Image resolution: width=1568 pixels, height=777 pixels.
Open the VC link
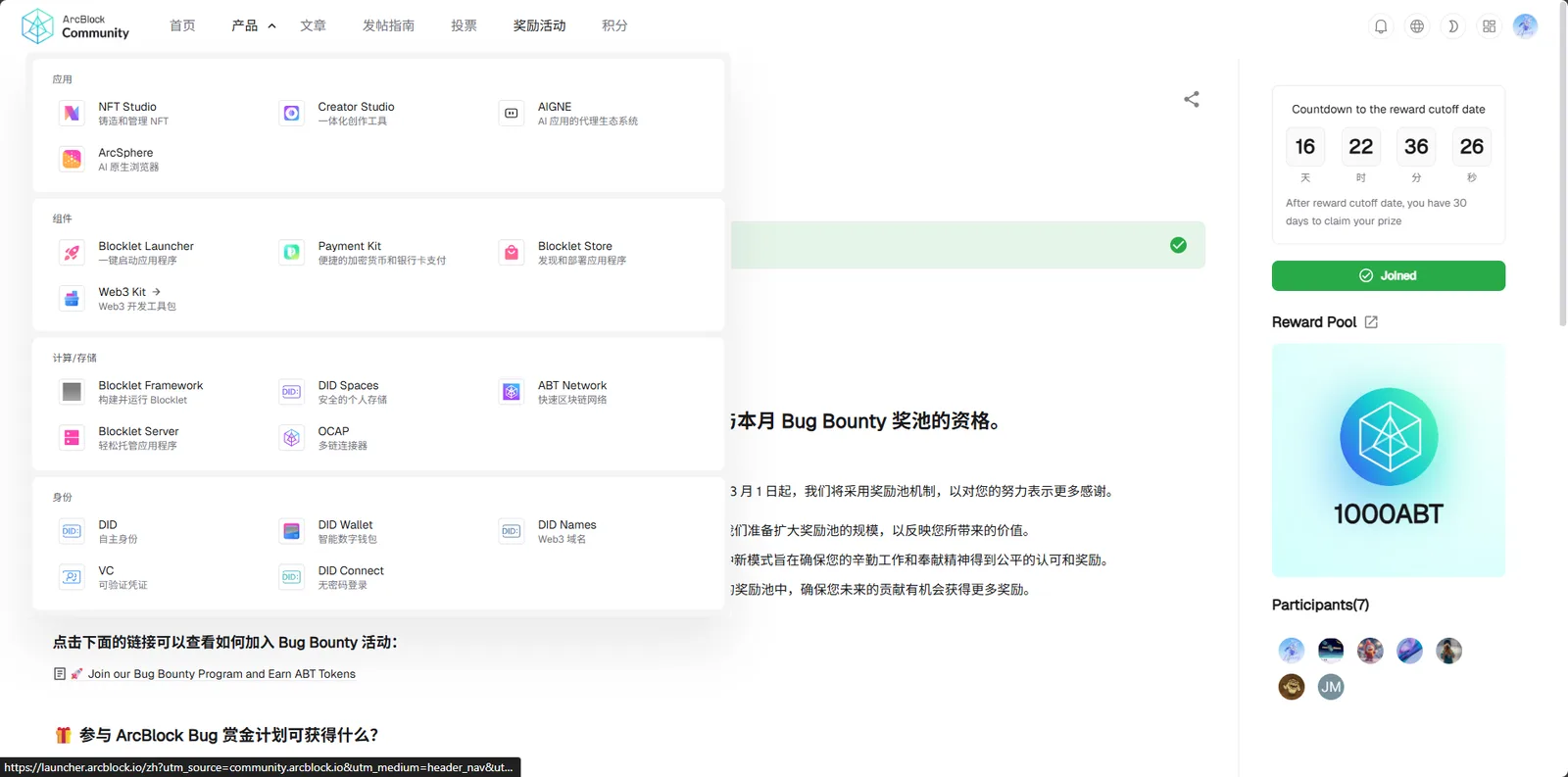[106, 570]
